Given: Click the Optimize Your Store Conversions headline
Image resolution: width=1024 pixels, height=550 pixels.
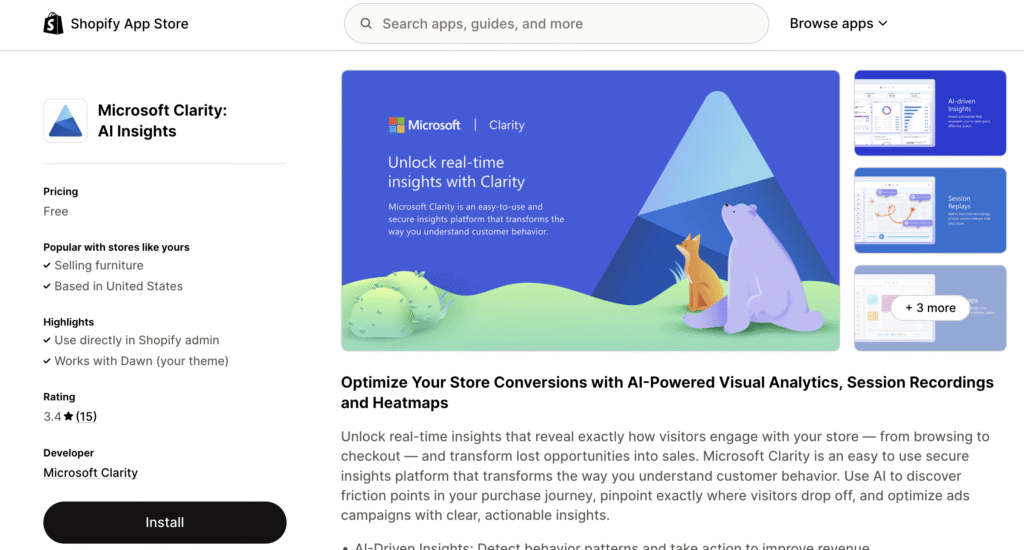Looking at the screenshot, I should [667, 393].
